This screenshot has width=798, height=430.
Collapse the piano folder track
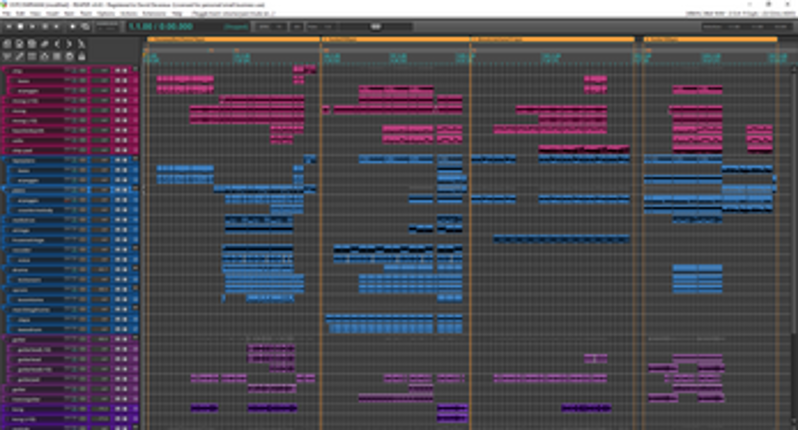pos(135,189)
